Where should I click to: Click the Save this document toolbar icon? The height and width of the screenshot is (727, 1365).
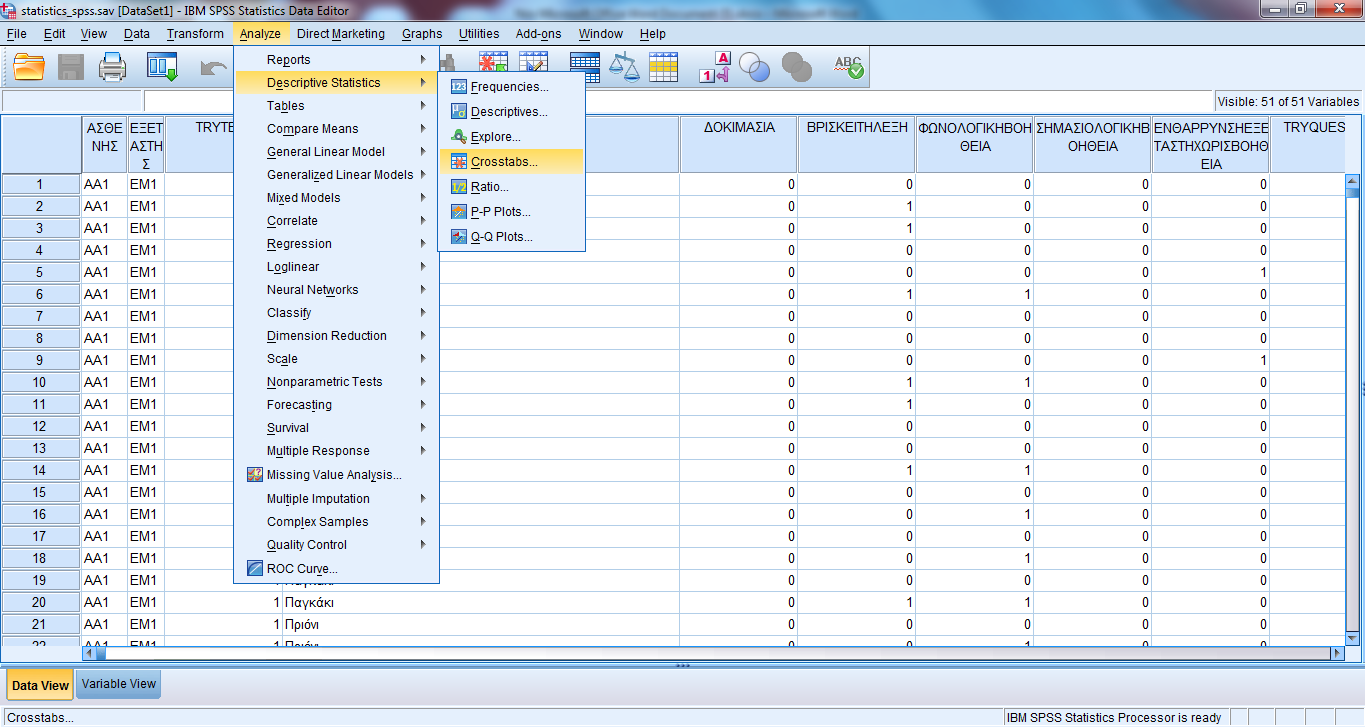[71, 67]
